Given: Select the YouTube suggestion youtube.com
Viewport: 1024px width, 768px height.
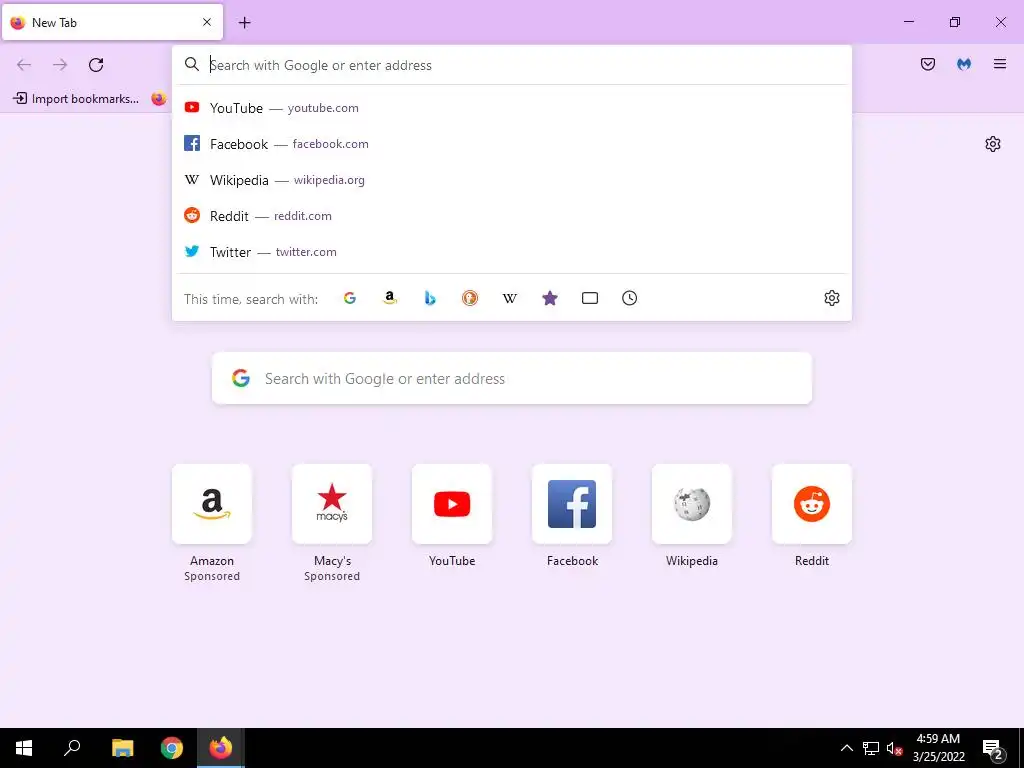Looking at the screenshot, I should pyautogui.click(x=512, y=108).
